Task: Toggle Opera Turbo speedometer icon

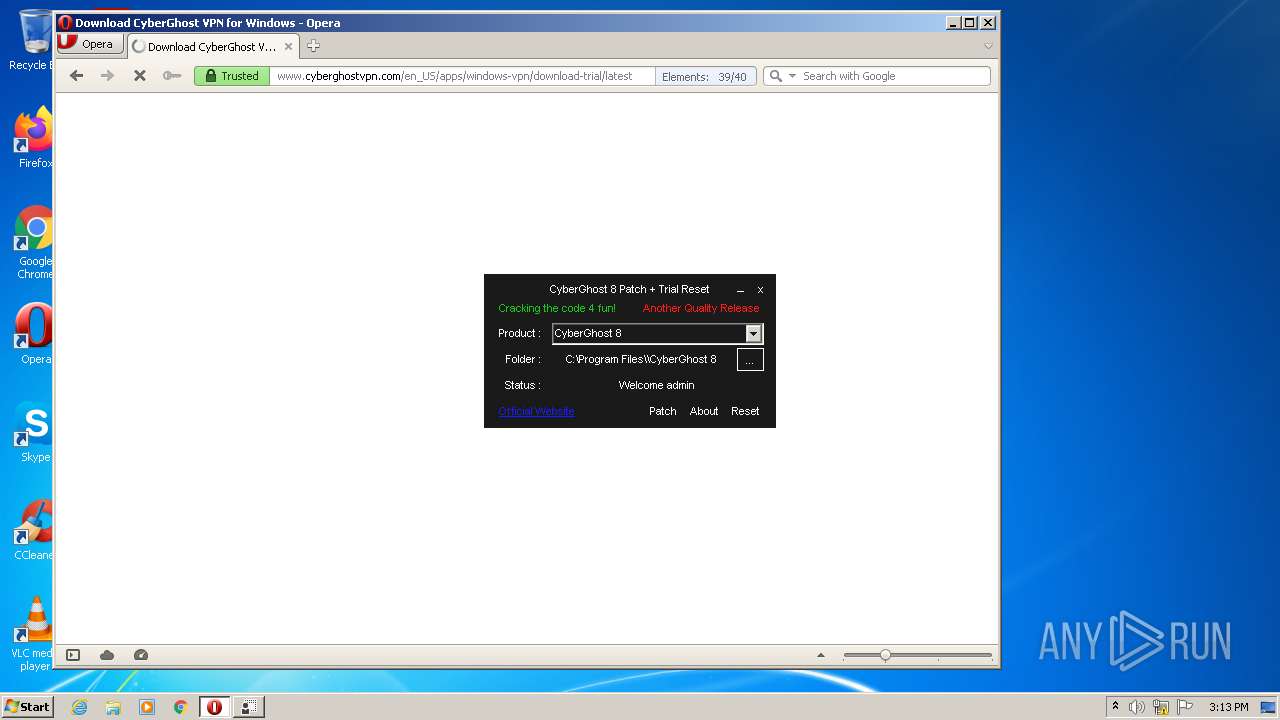Action: [x=141, y=655]
